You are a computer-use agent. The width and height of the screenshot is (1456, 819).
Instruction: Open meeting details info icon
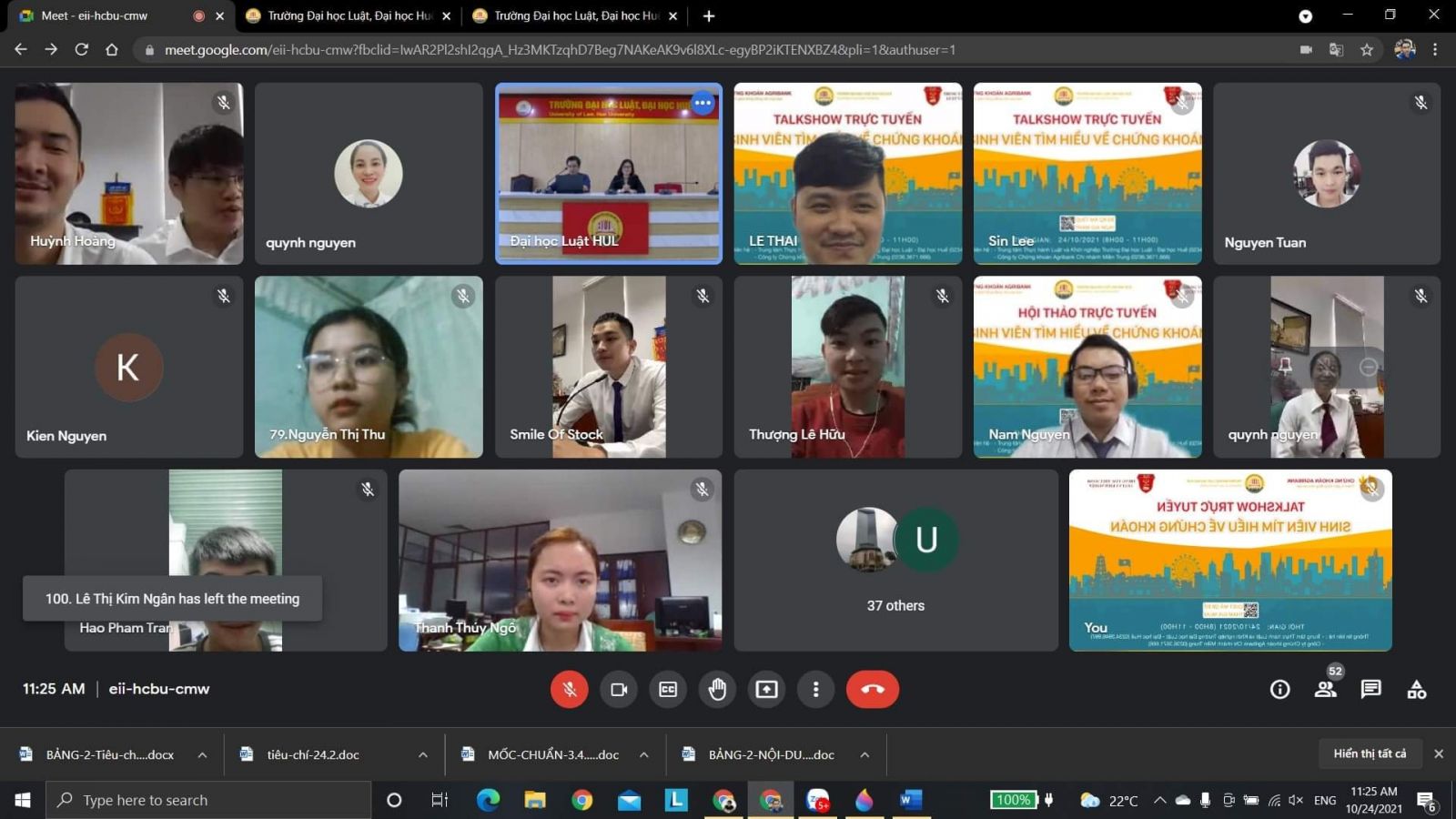[x=1279, y=690]
